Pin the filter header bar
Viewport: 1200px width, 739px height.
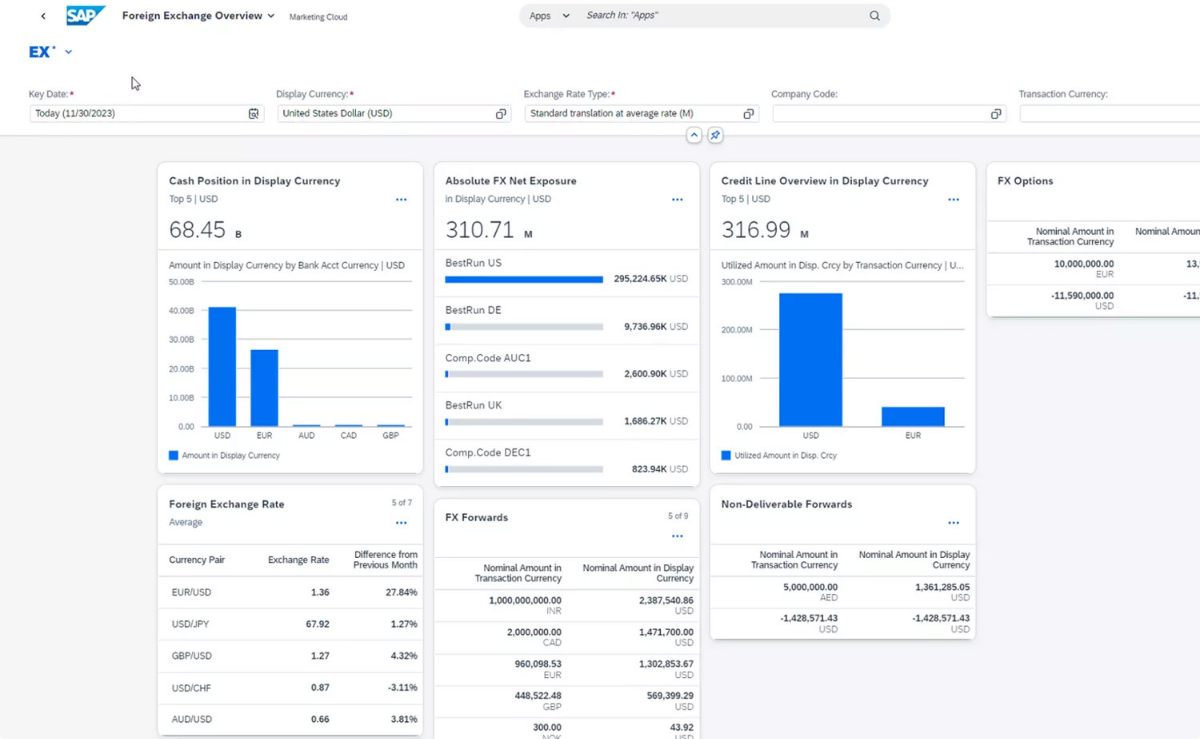(x=715, y=135)
